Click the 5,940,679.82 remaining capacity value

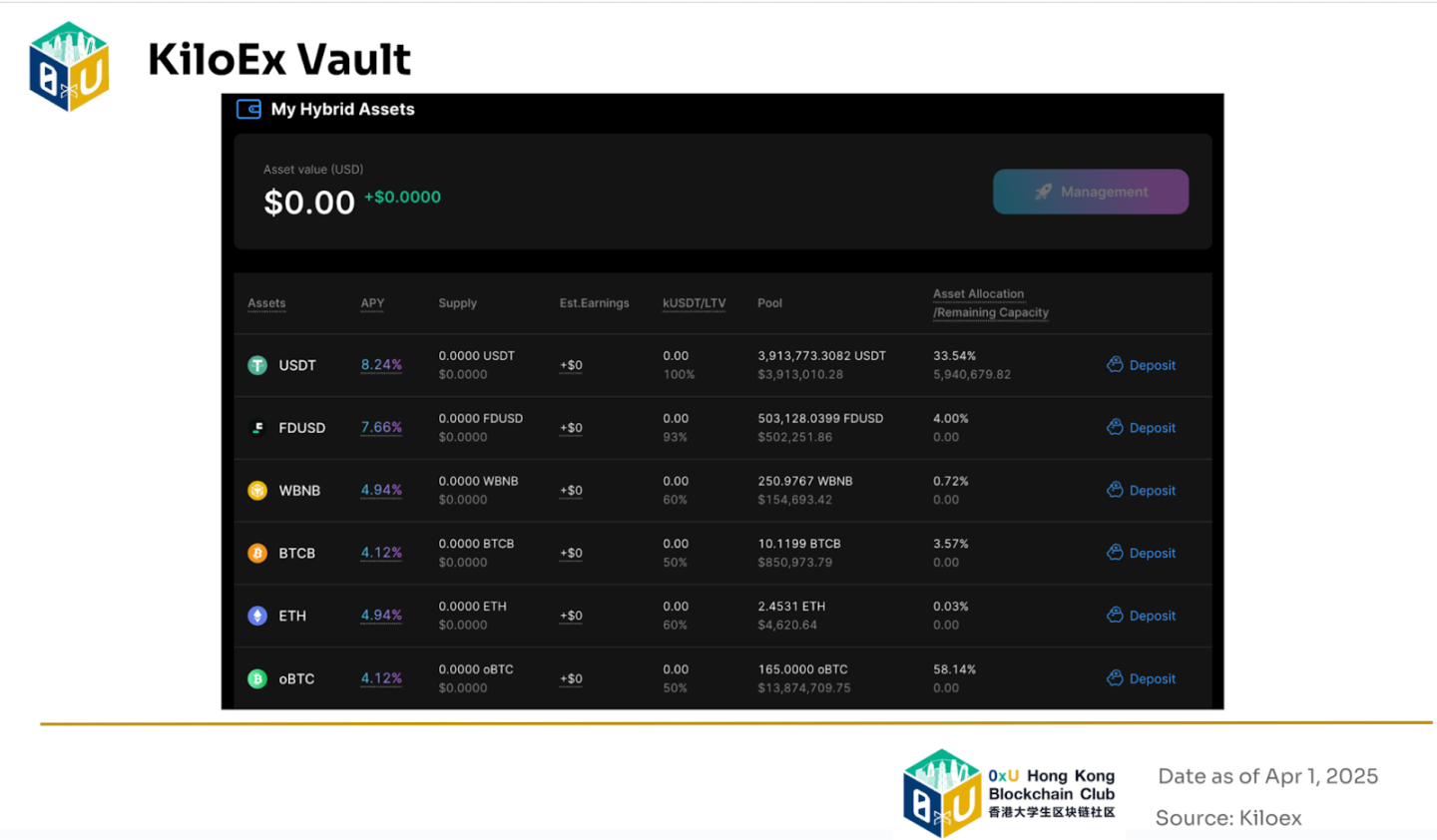tap(972, 375)
